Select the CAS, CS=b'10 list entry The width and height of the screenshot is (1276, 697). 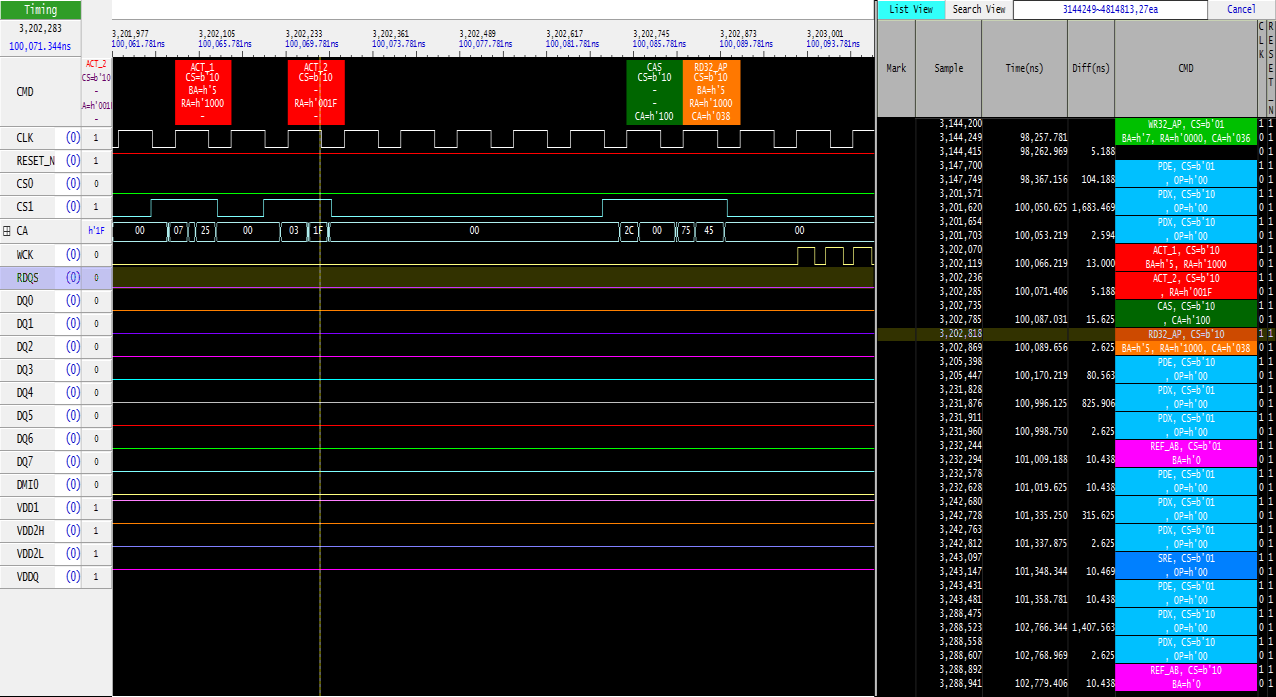[1185, 313]
